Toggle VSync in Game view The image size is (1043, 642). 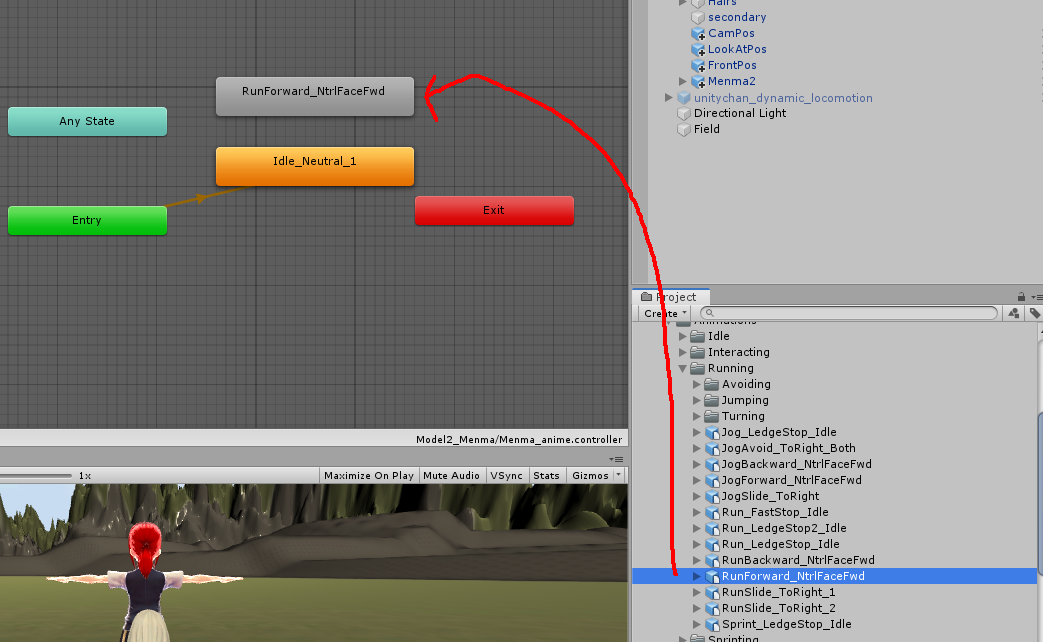(x=506, y=476)
